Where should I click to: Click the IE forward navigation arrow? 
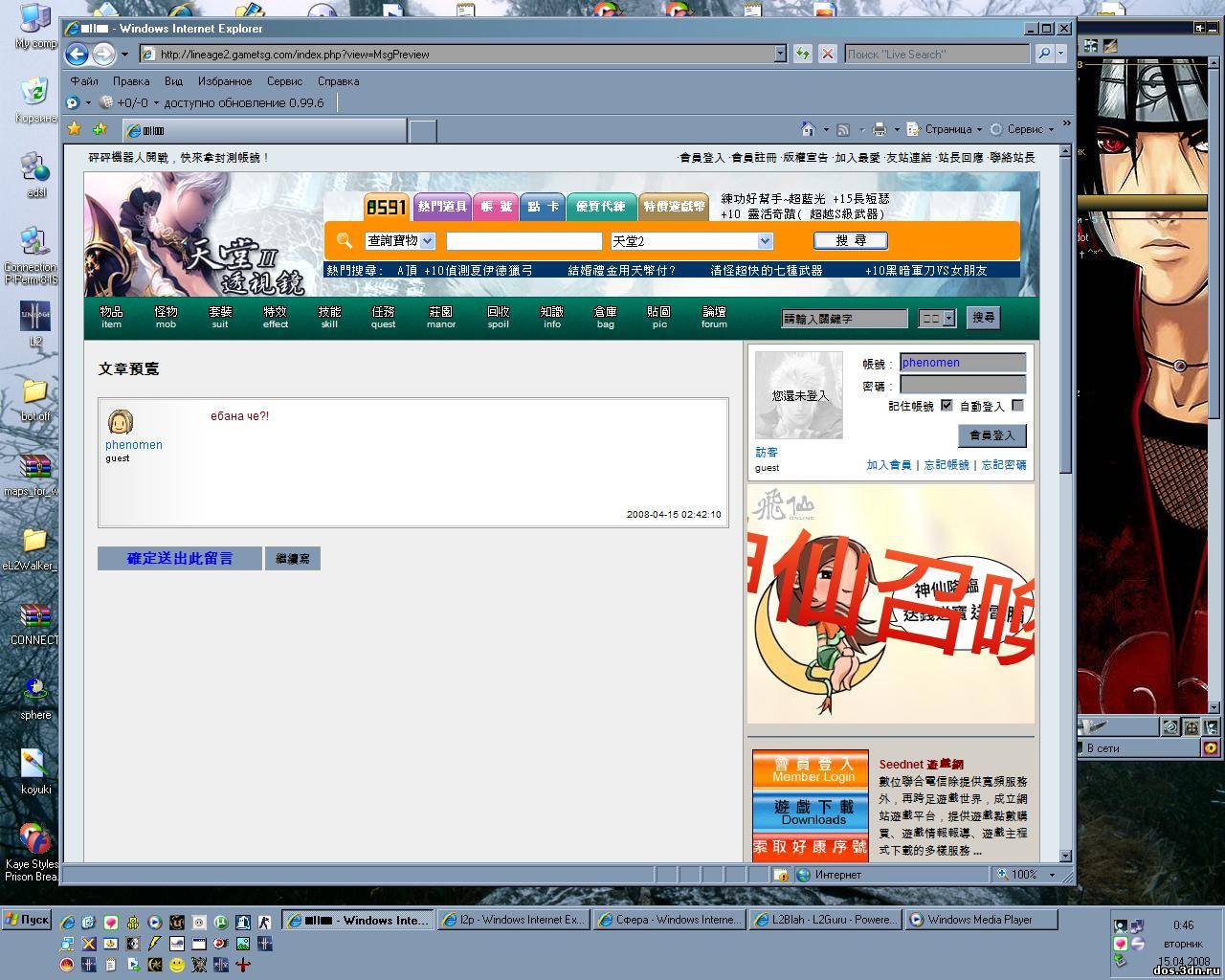(x=103, y=55)
